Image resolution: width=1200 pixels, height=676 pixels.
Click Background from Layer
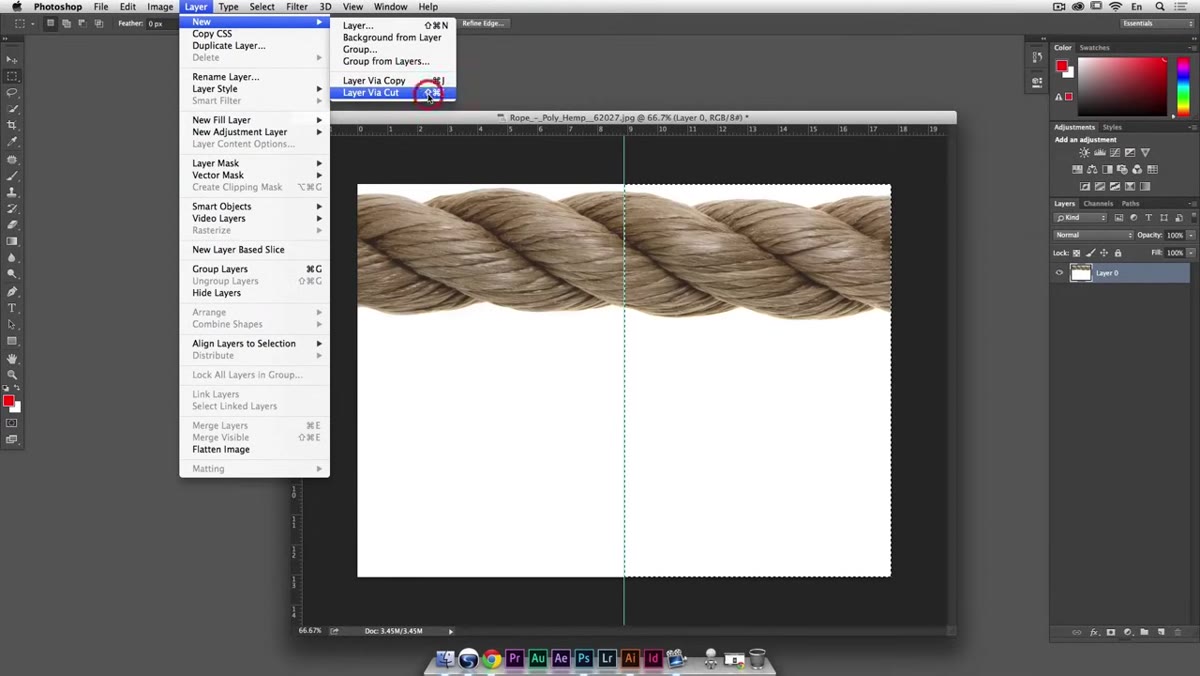[x=393, y=38]
